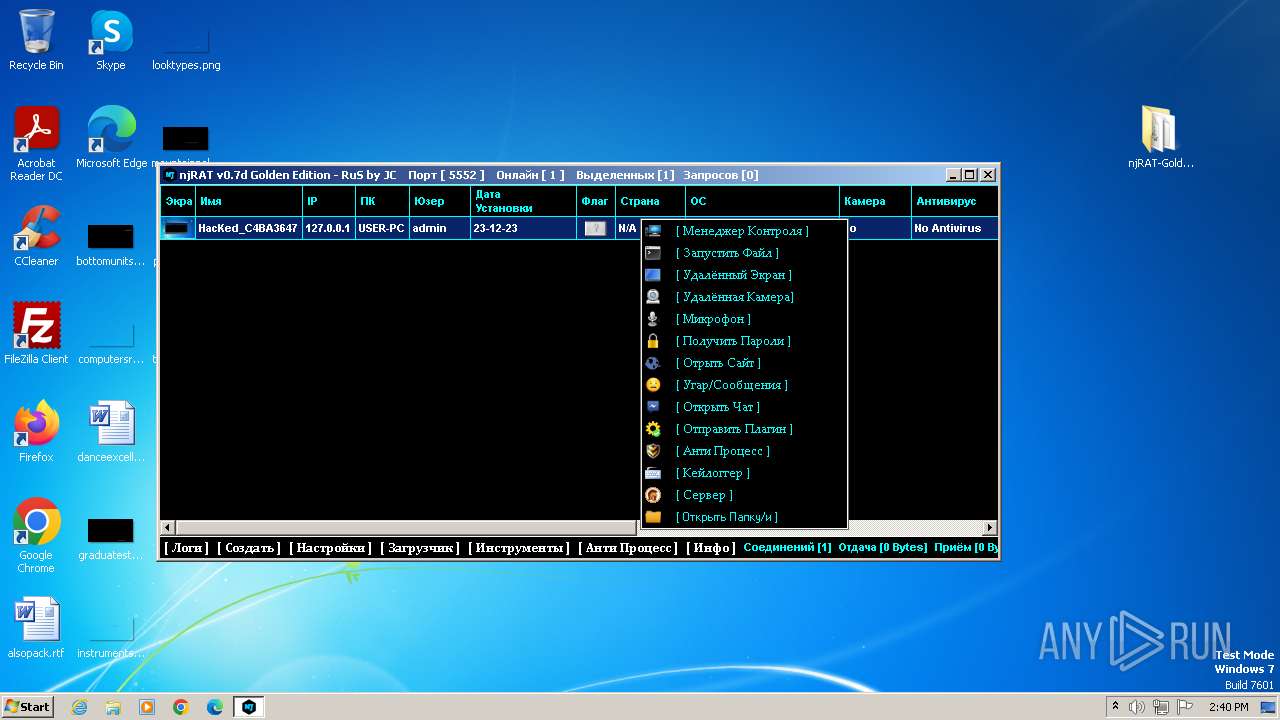The image size is (1280, 720).
Task: Open the Google Chrome desktop shortcut
Action: pos(36,535)
